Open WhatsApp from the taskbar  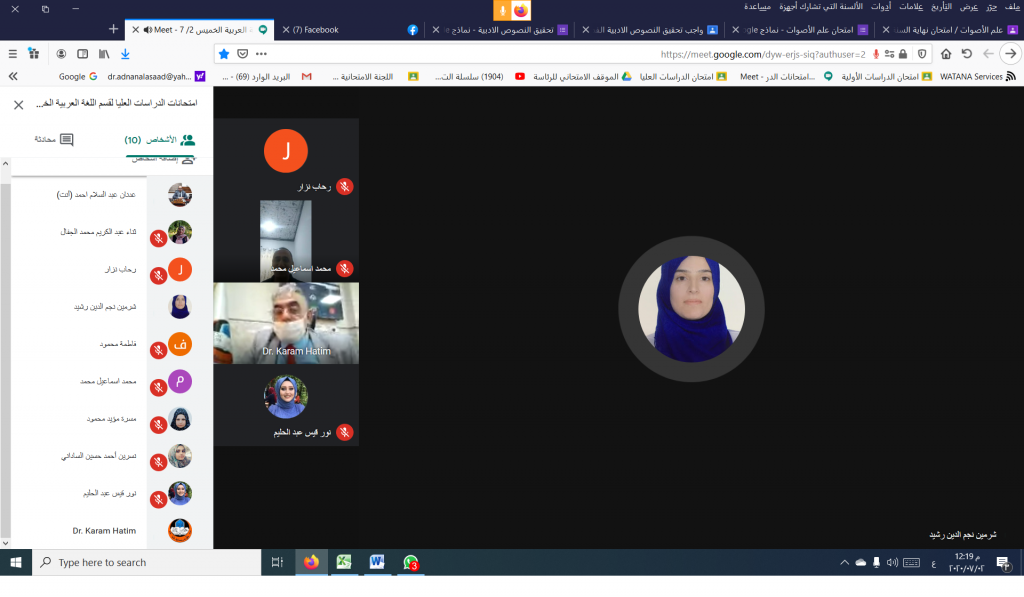(x=410, y=563)
